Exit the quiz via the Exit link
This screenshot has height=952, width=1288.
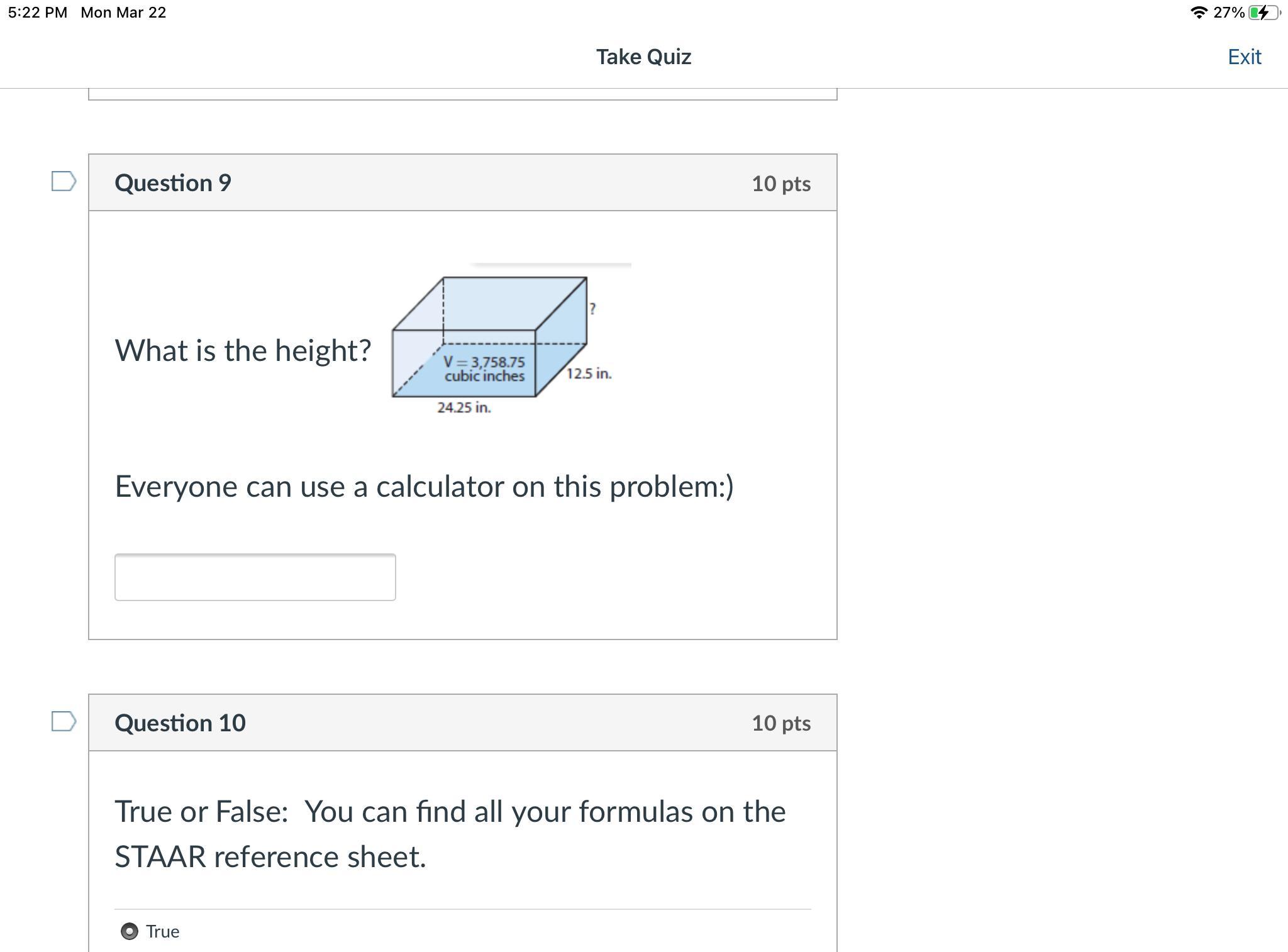coord(1244,57)
